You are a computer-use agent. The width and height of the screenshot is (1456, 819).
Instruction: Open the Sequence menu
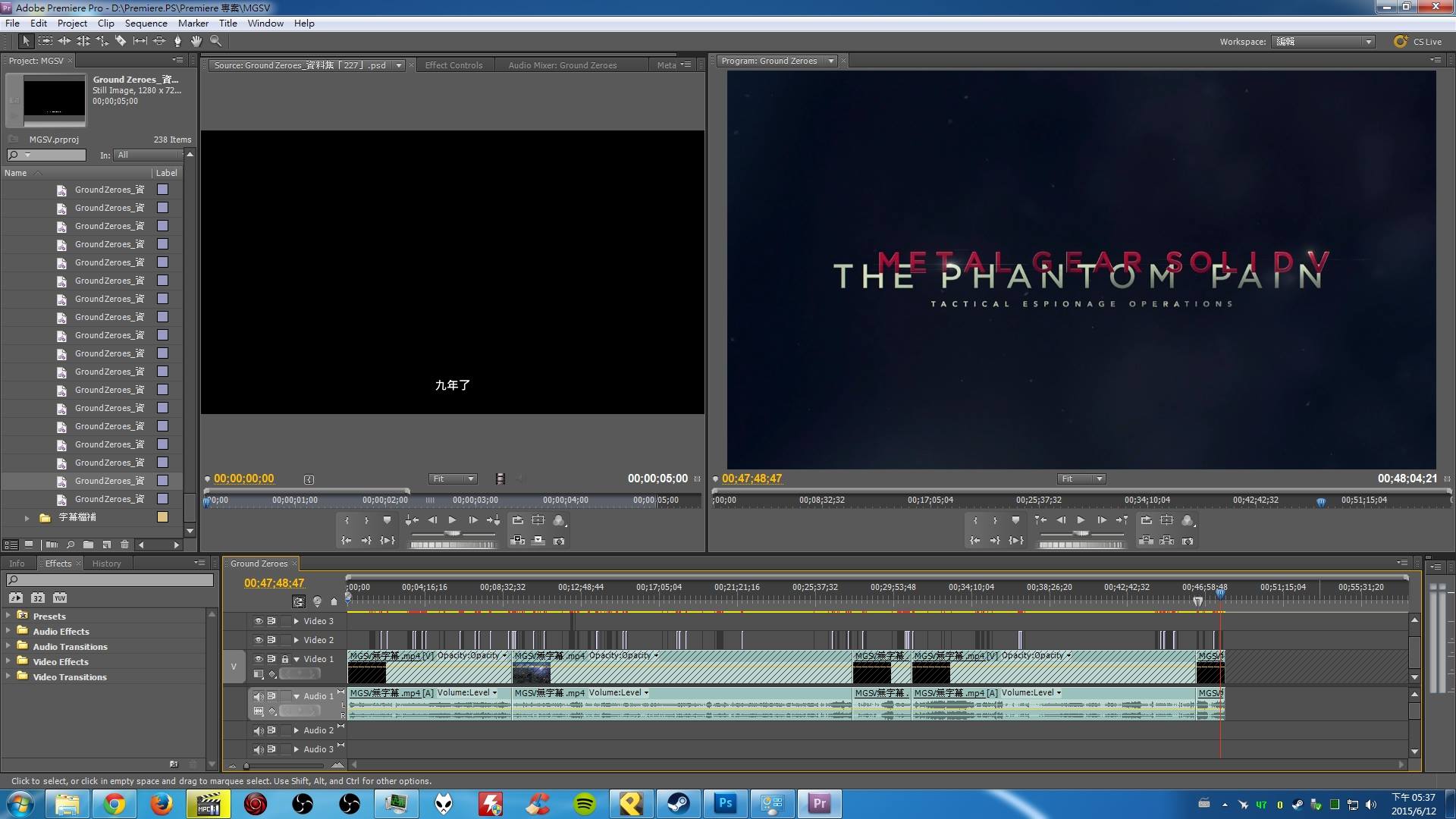pos(146,24)
